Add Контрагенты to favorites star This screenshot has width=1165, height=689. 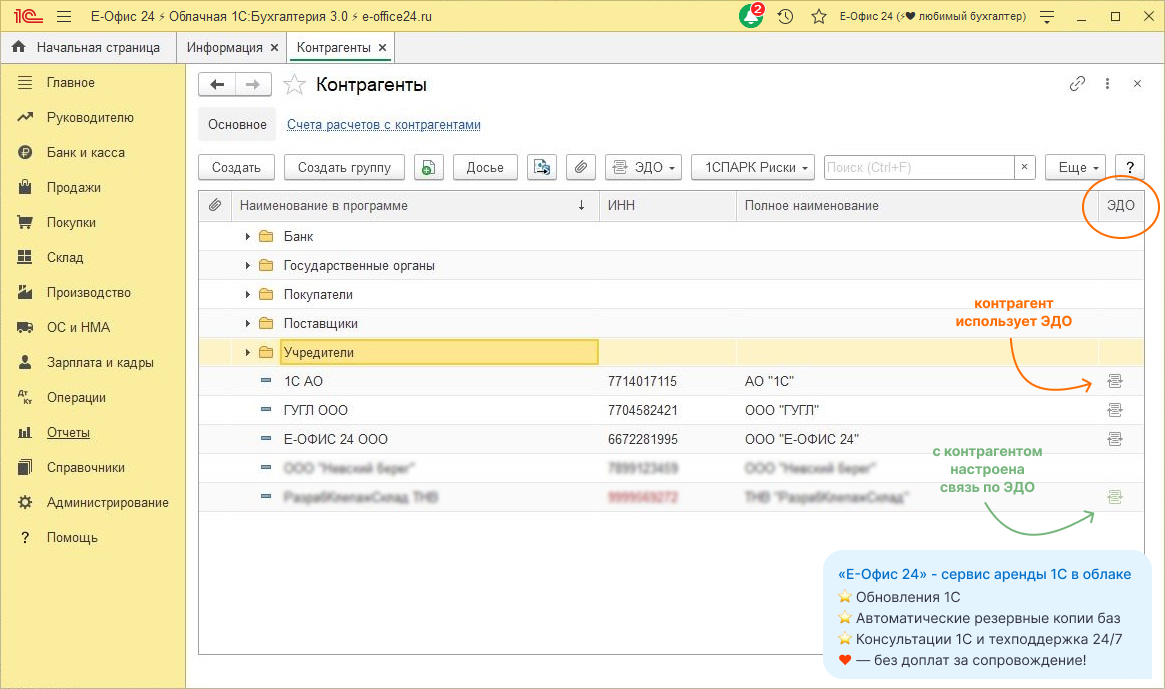(x=294, y=85)
